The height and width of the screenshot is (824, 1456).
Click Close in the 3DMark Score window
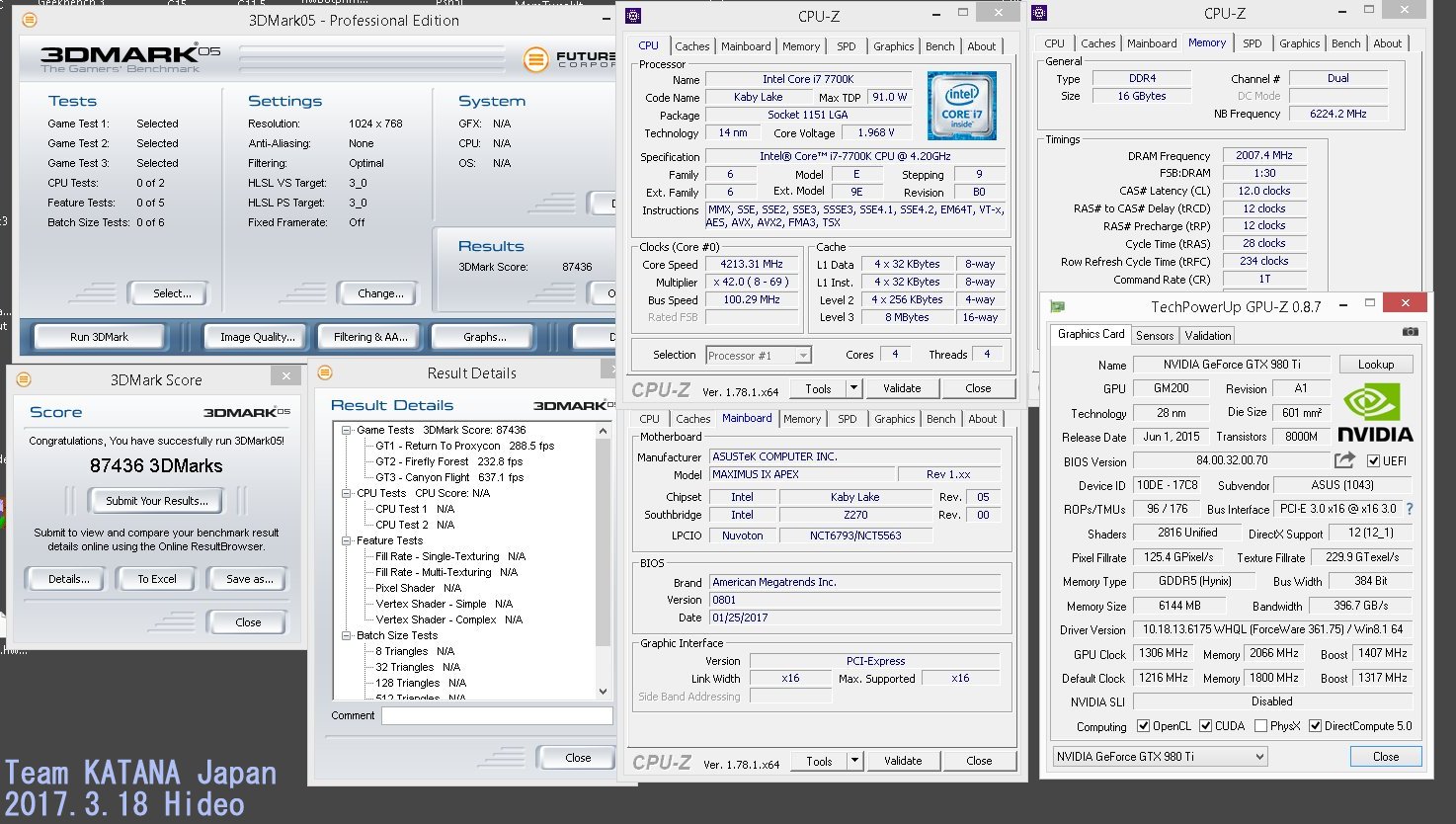pyautogui.click(x=248, y=622)
